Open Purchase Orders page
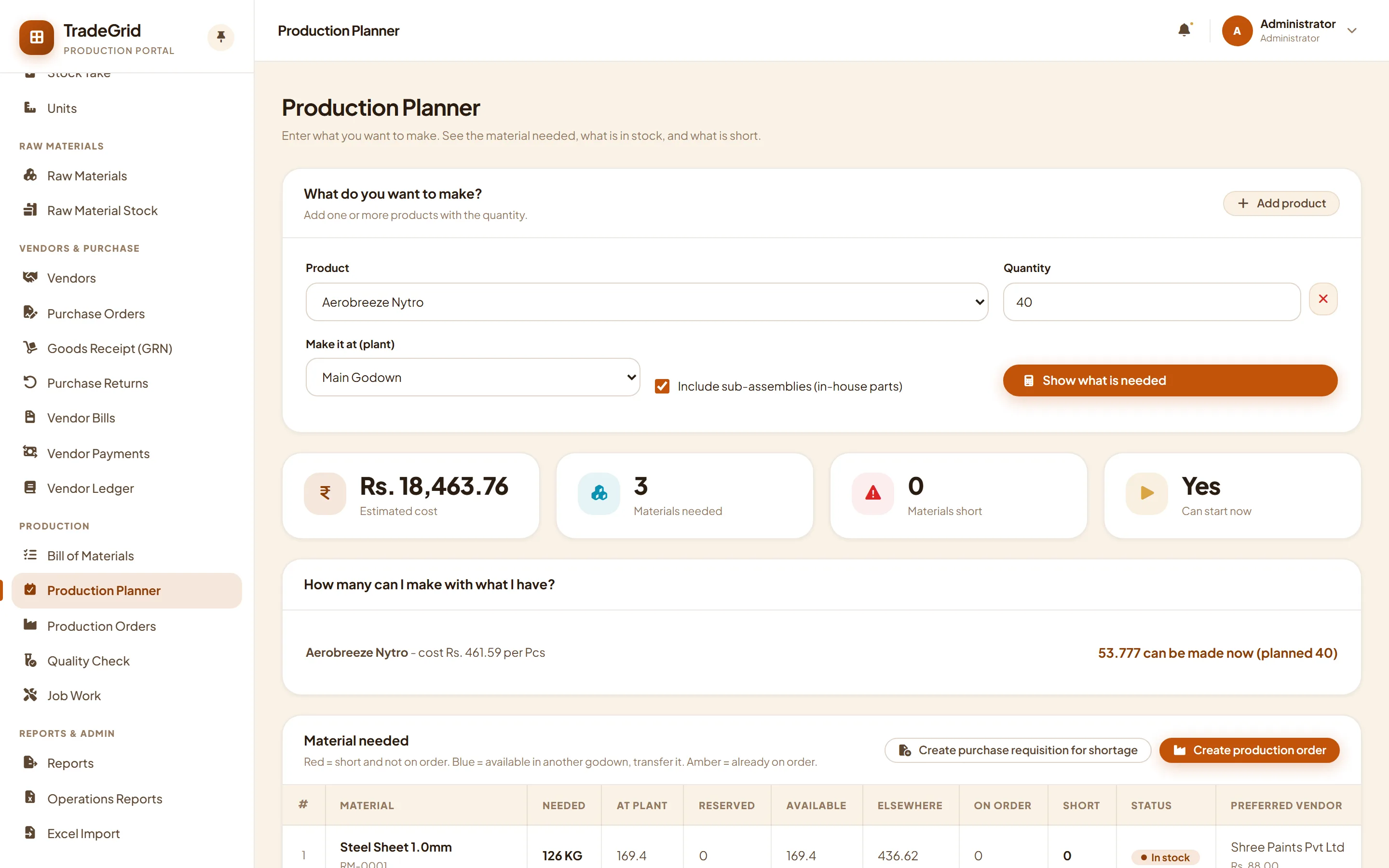The image size is (1389, 868). point(127,313)
